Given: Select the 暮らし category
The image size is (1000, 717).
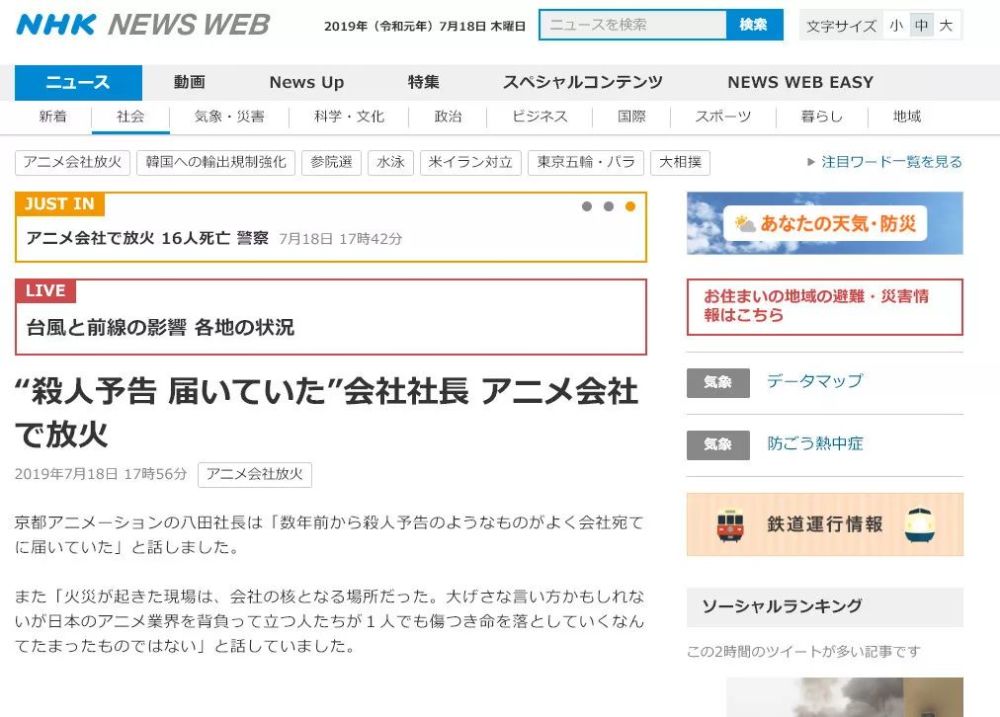Looking at the screenshot, I should point(822,117).
